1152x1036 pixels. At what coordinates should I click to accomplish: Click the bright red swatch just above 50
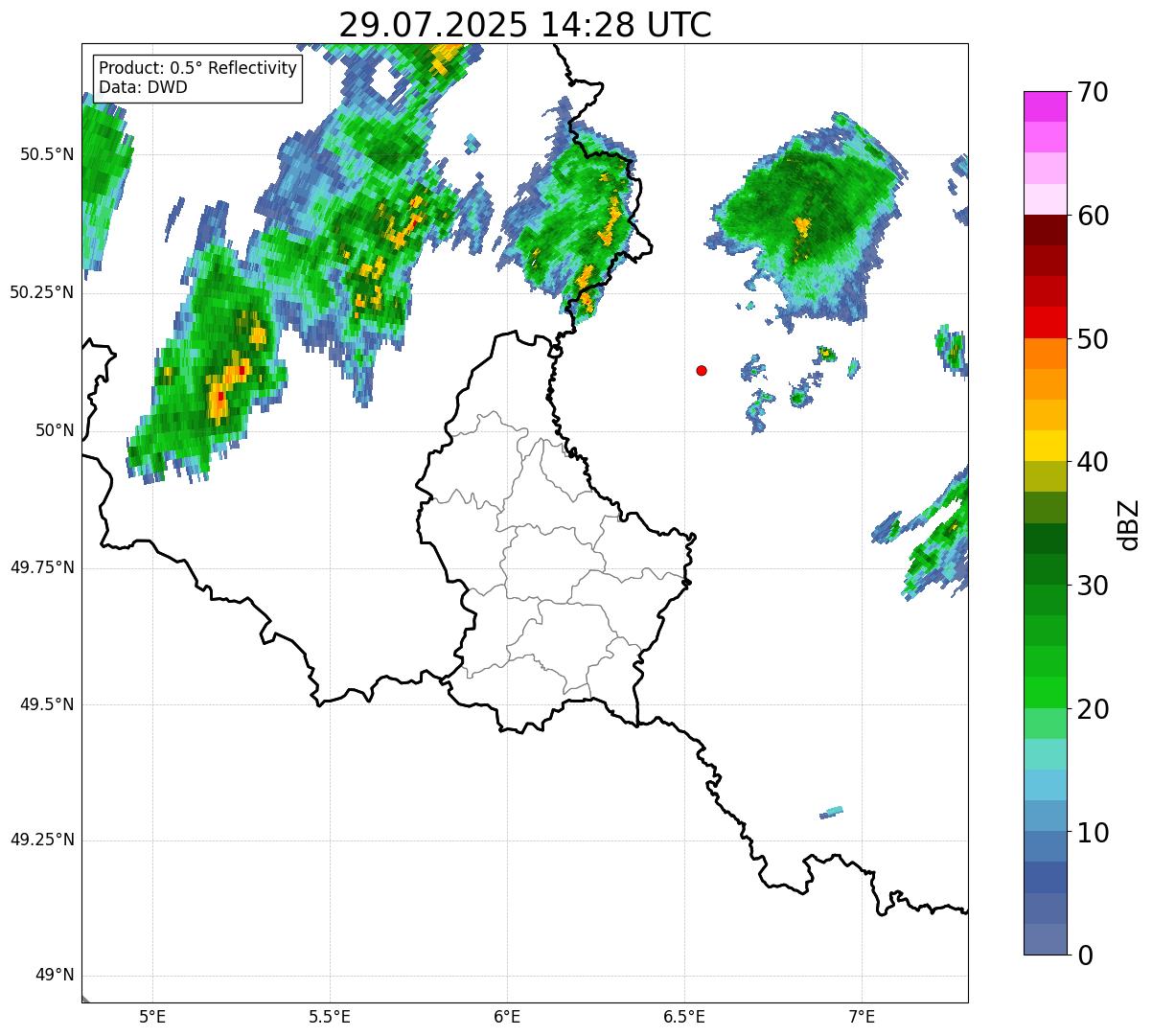[x=1045, y=323]
